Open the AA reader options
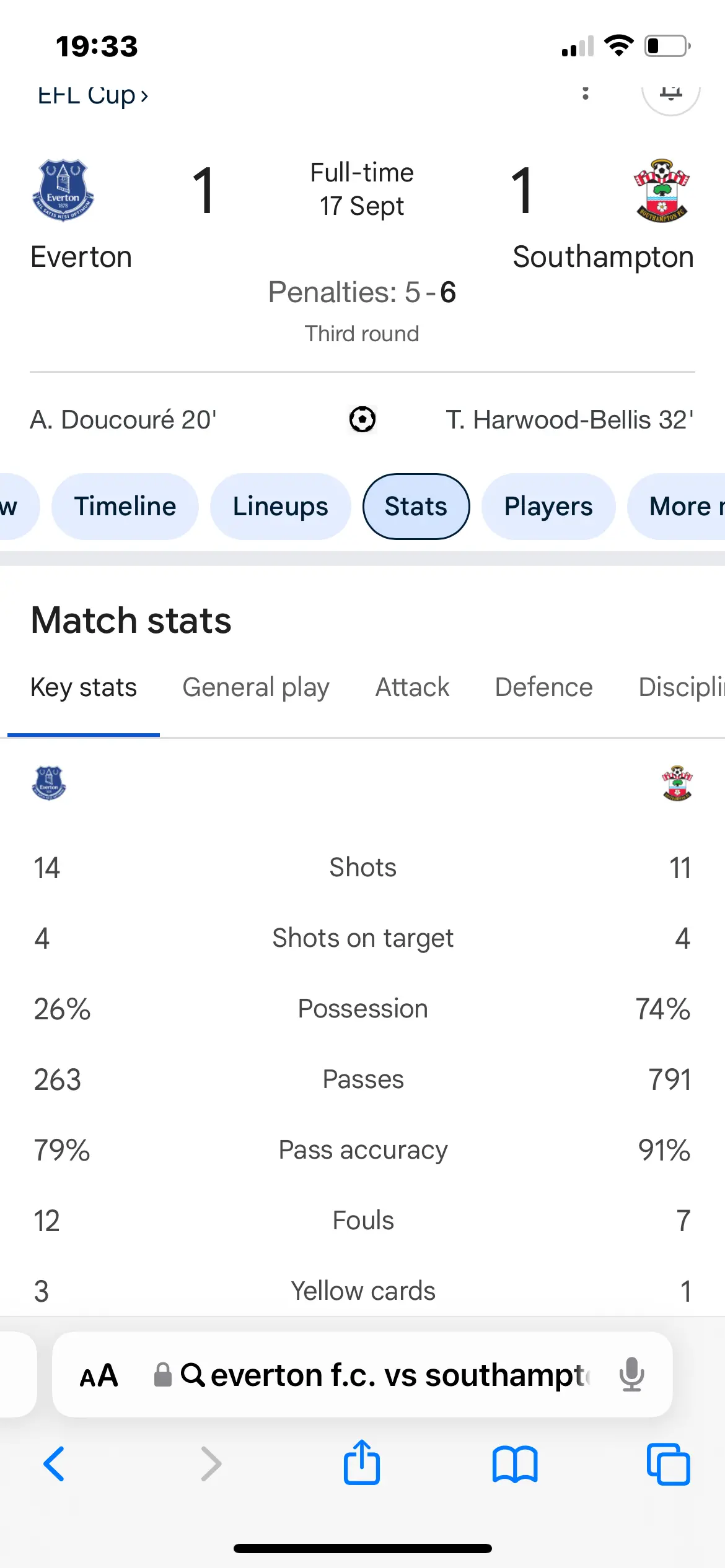Screen dimensions: 725x1568 (x=99, y=1375)
